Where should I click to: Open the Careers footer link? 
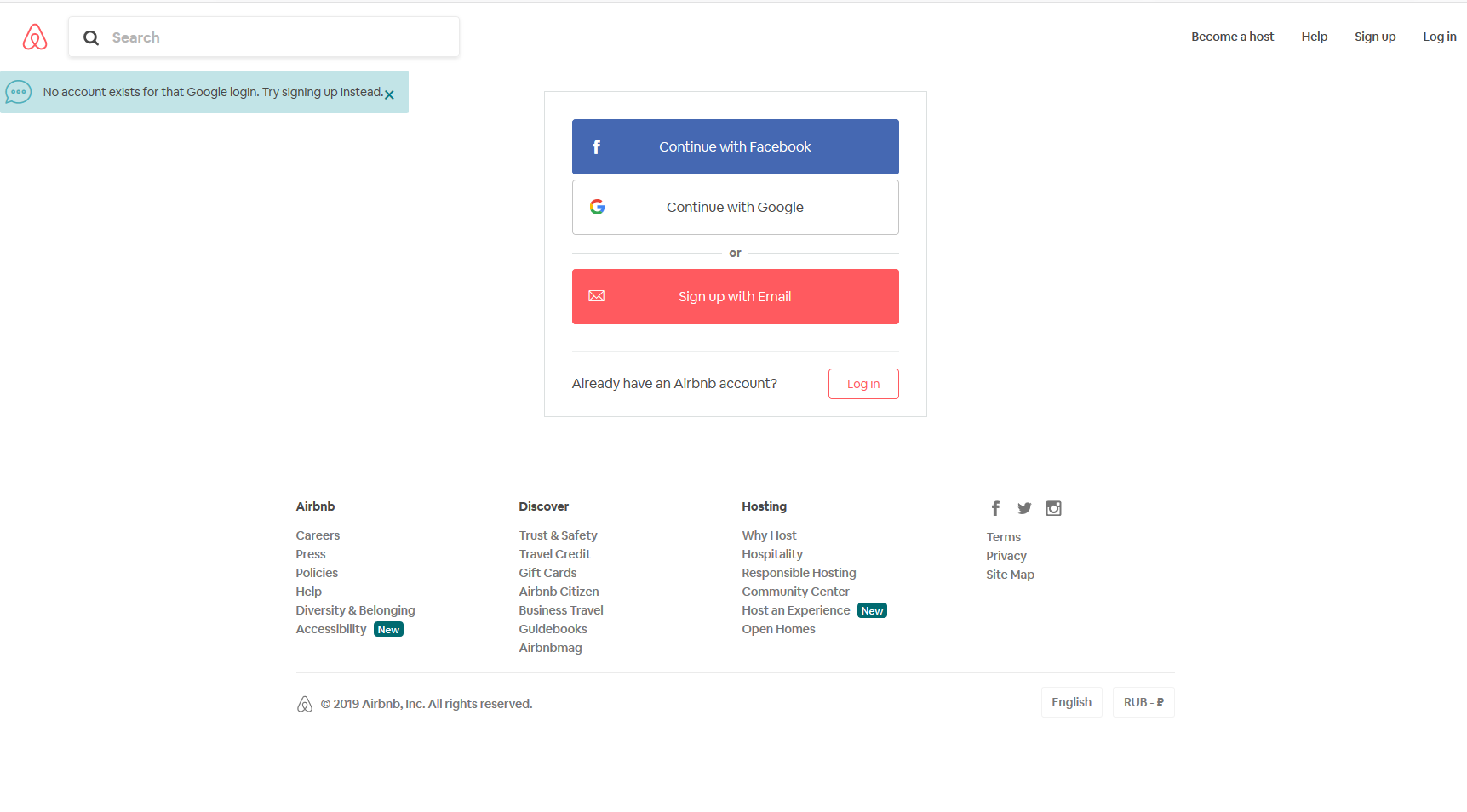coord(318,535)
